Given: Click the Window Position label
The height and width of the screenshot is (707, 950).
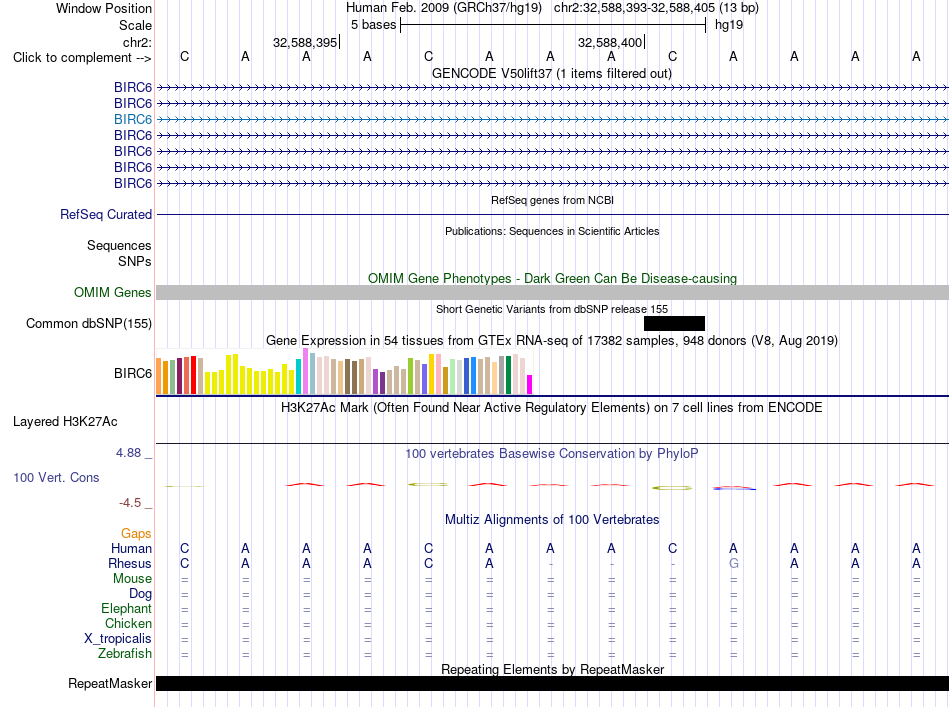Looking at the screenshot, I should coord(104,8).
